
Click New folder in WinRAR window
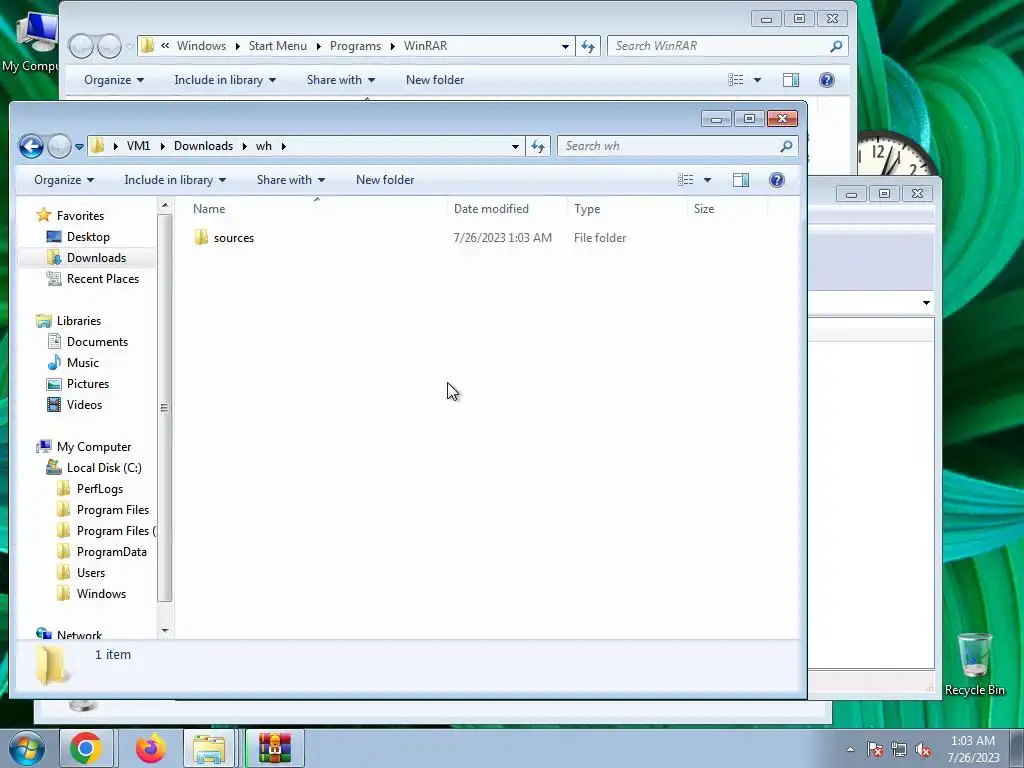(x=435, y=80)
